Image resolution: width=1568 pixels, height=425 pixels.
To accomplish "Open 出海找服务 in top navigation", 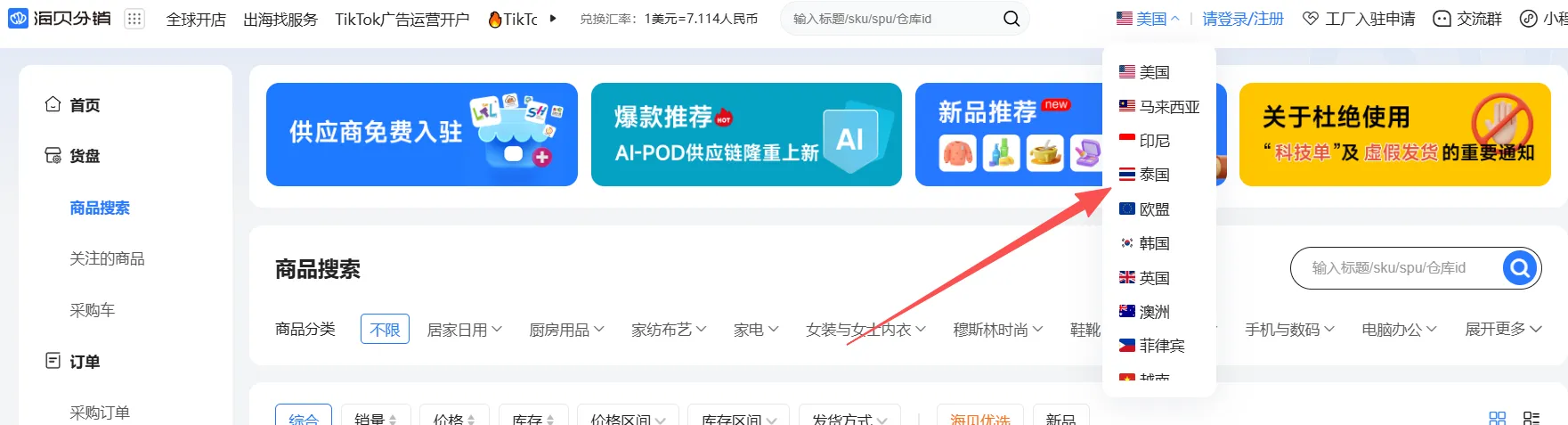I will [x=280, y=20].
